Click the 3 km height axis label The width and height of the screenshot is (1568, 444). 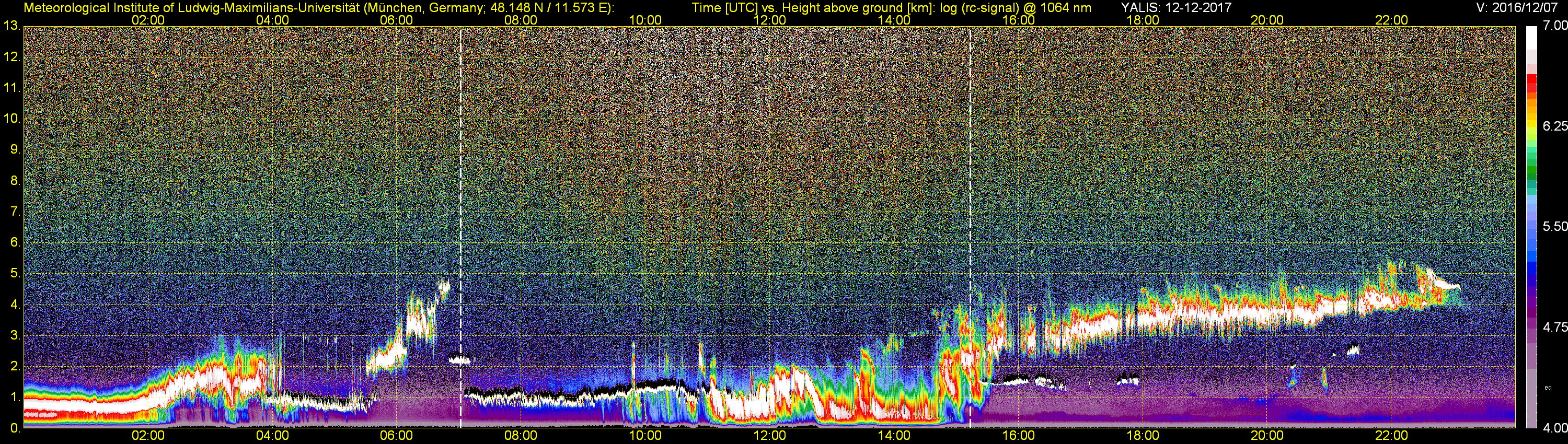pos(15,335)
